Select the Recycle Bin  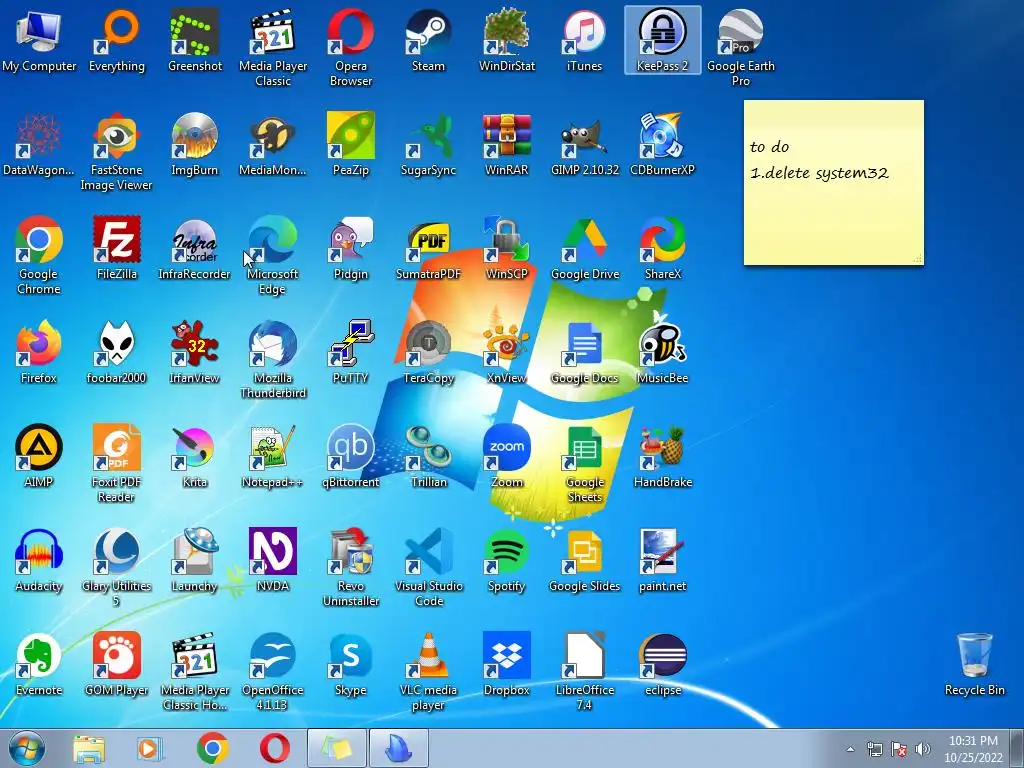(974, 664)
